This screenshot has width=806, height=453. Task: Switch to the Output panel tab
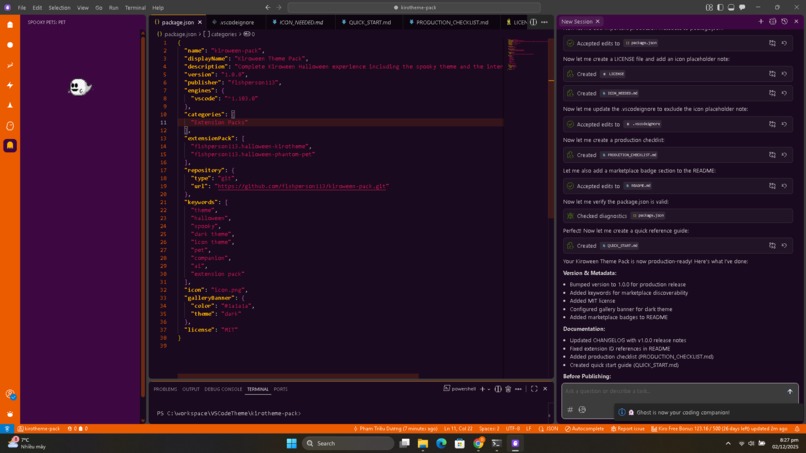(190, 389)
